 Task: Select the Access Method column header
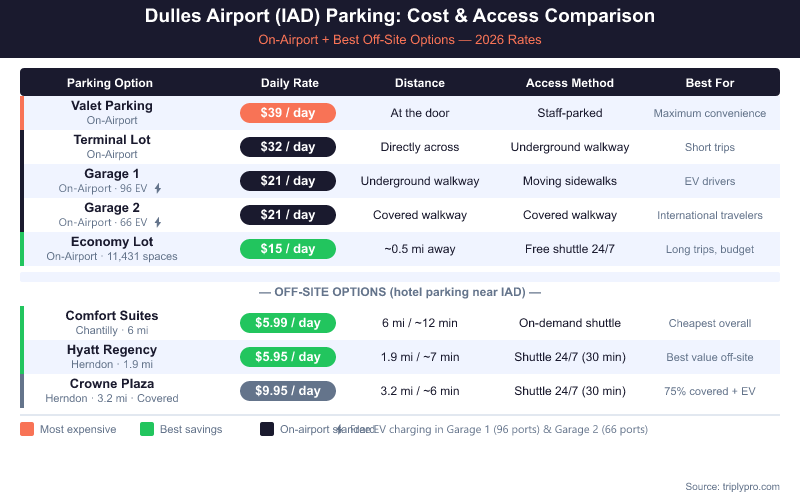570,83
